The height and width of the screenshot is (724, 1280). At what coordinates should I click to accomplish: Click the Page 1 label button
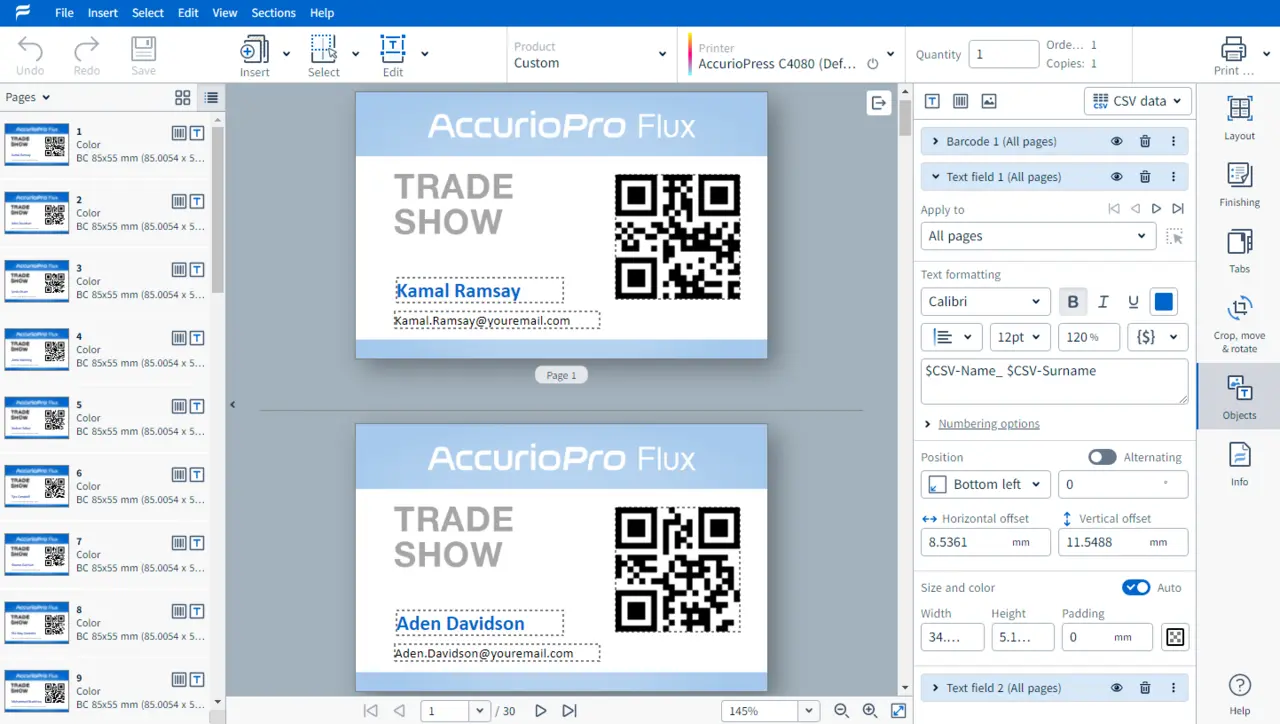[561, 375]
